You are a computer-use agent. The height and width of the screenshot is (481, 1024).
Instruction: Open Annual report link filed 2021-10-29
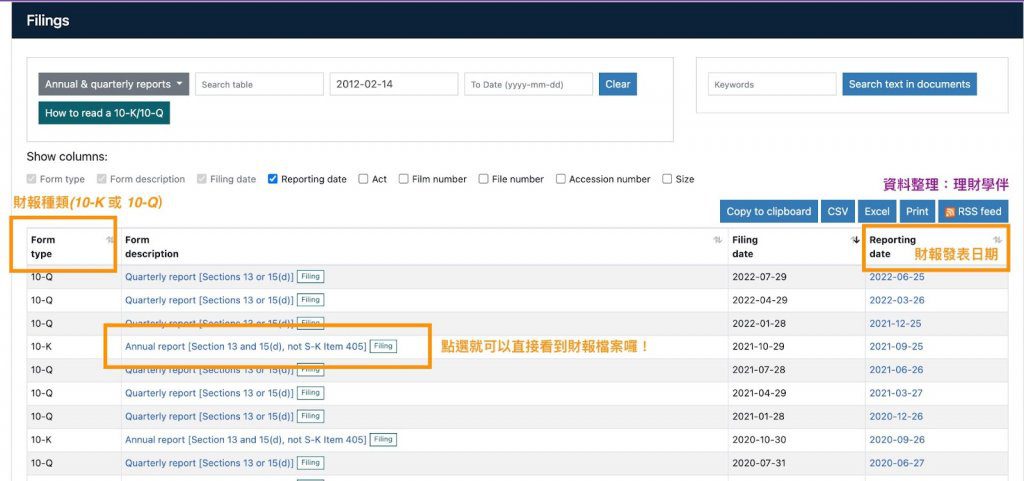coord(245,346)
